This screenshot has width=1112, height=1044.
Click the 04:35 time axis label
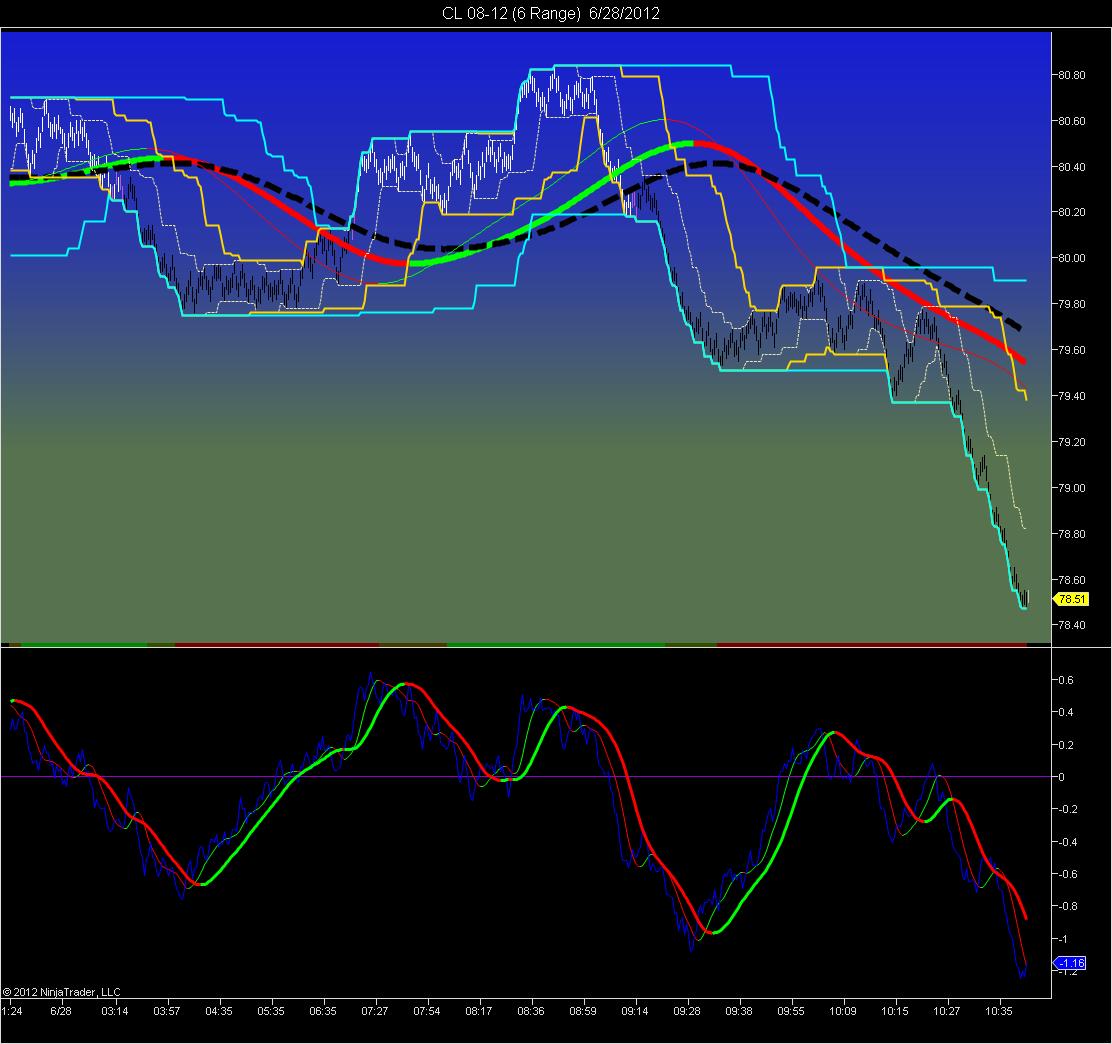(218, 1011)
